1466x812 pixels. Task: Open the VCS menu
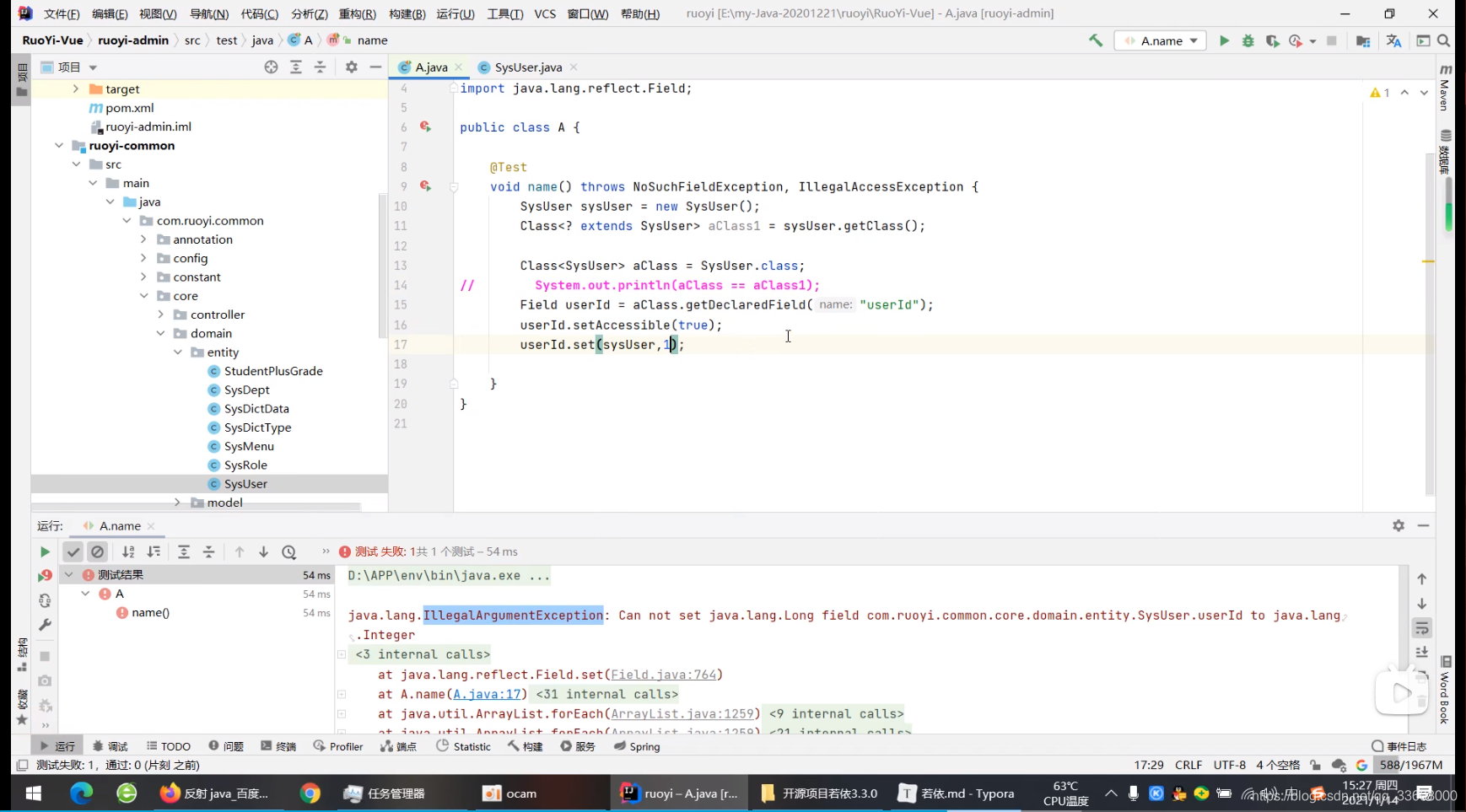545,13
